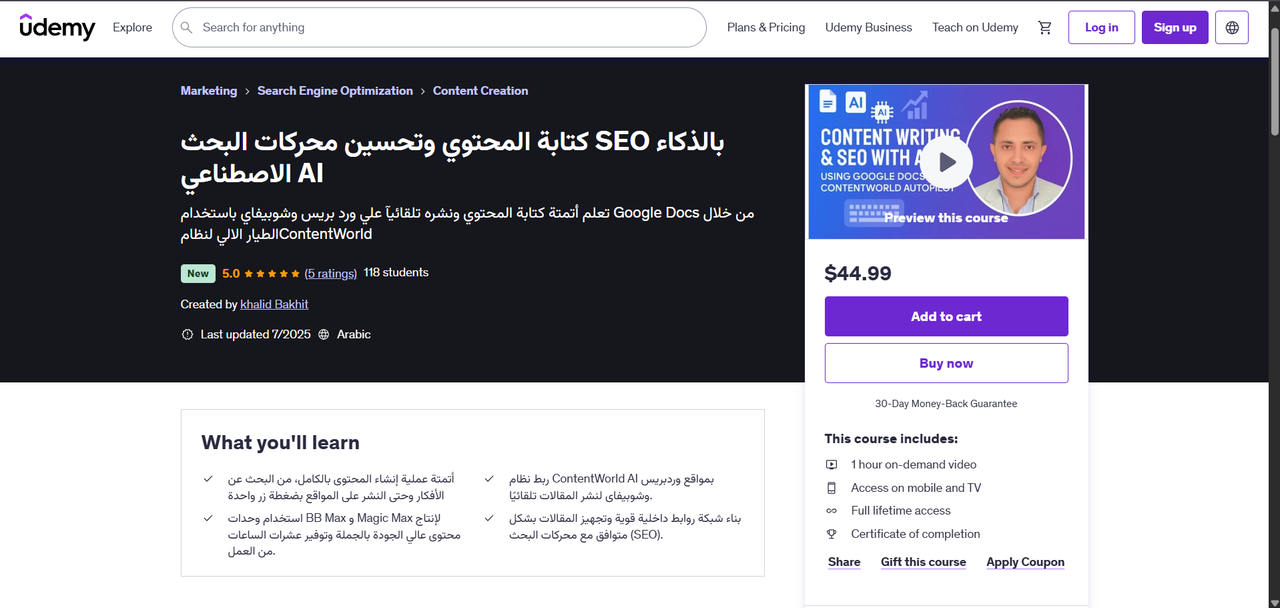Click the New badge
Viewport: 1280px width, 608px height.
click(x=198, y=273)
